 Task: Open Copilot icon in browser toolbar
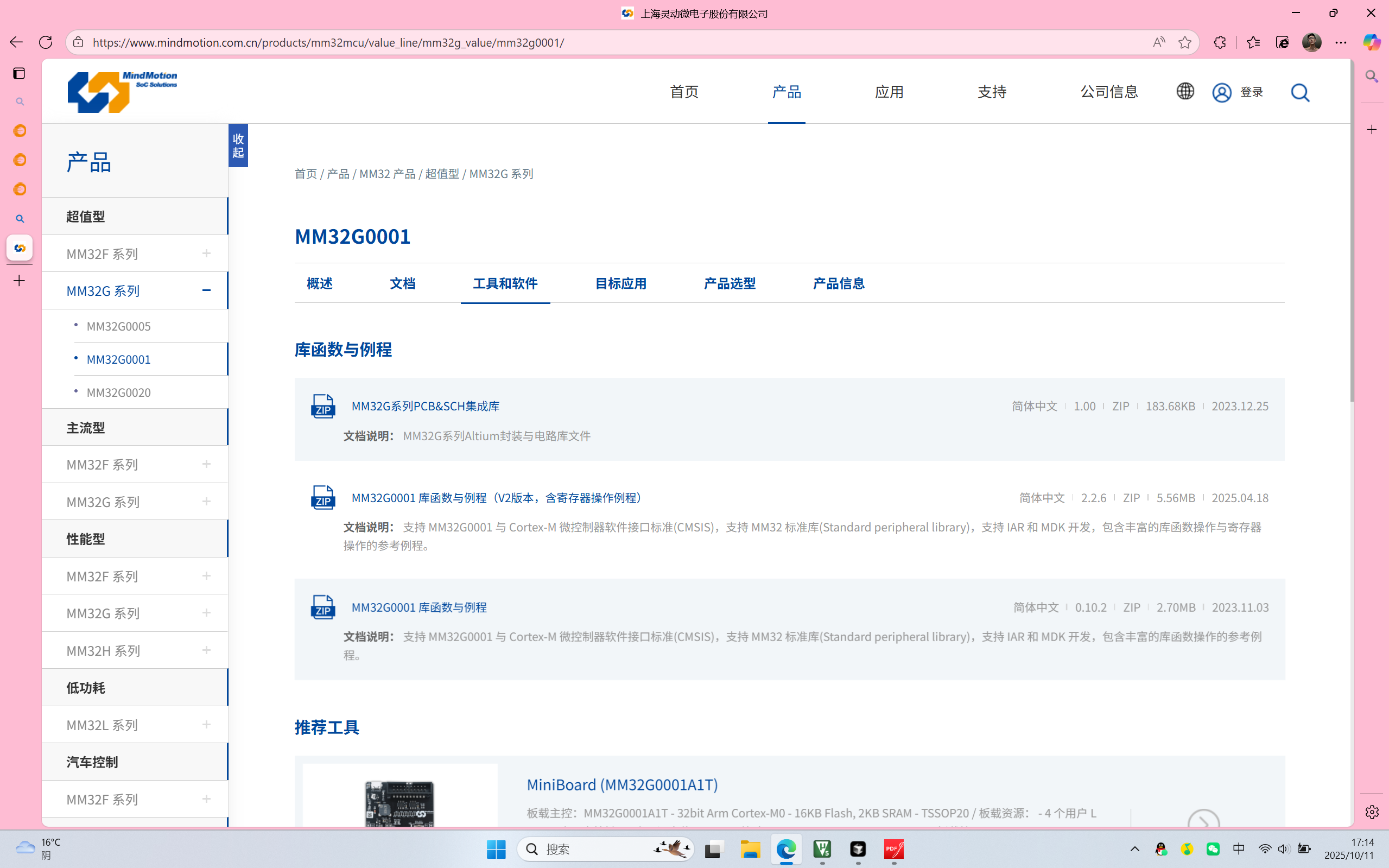click(1371, 42)
